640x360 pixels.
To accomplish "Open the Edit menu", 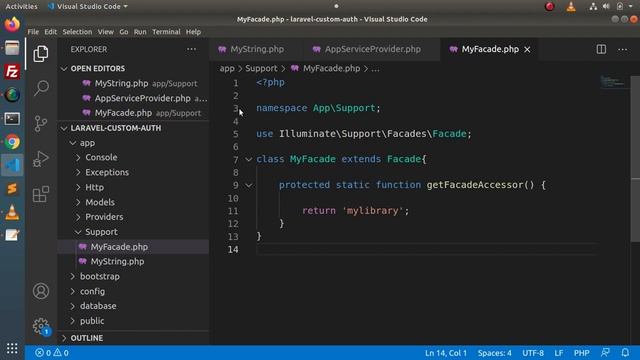I will 51,32.
